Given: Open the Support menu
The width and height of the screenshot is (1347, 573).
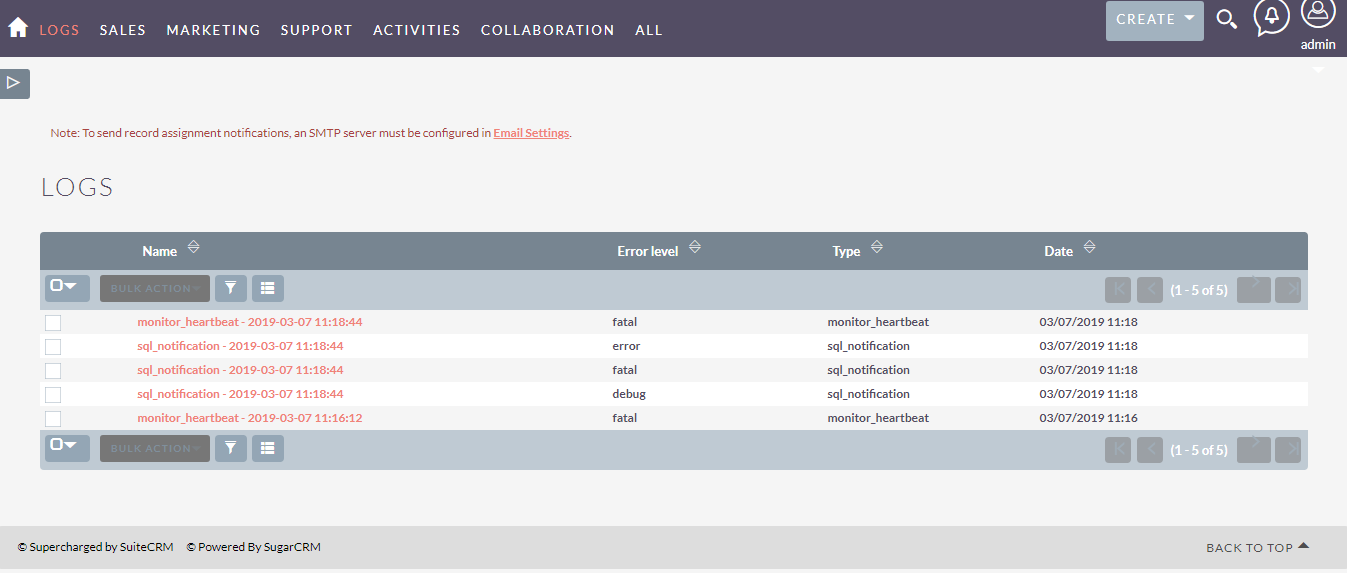Looking at the screenshot, I should [x=316, y=30].
